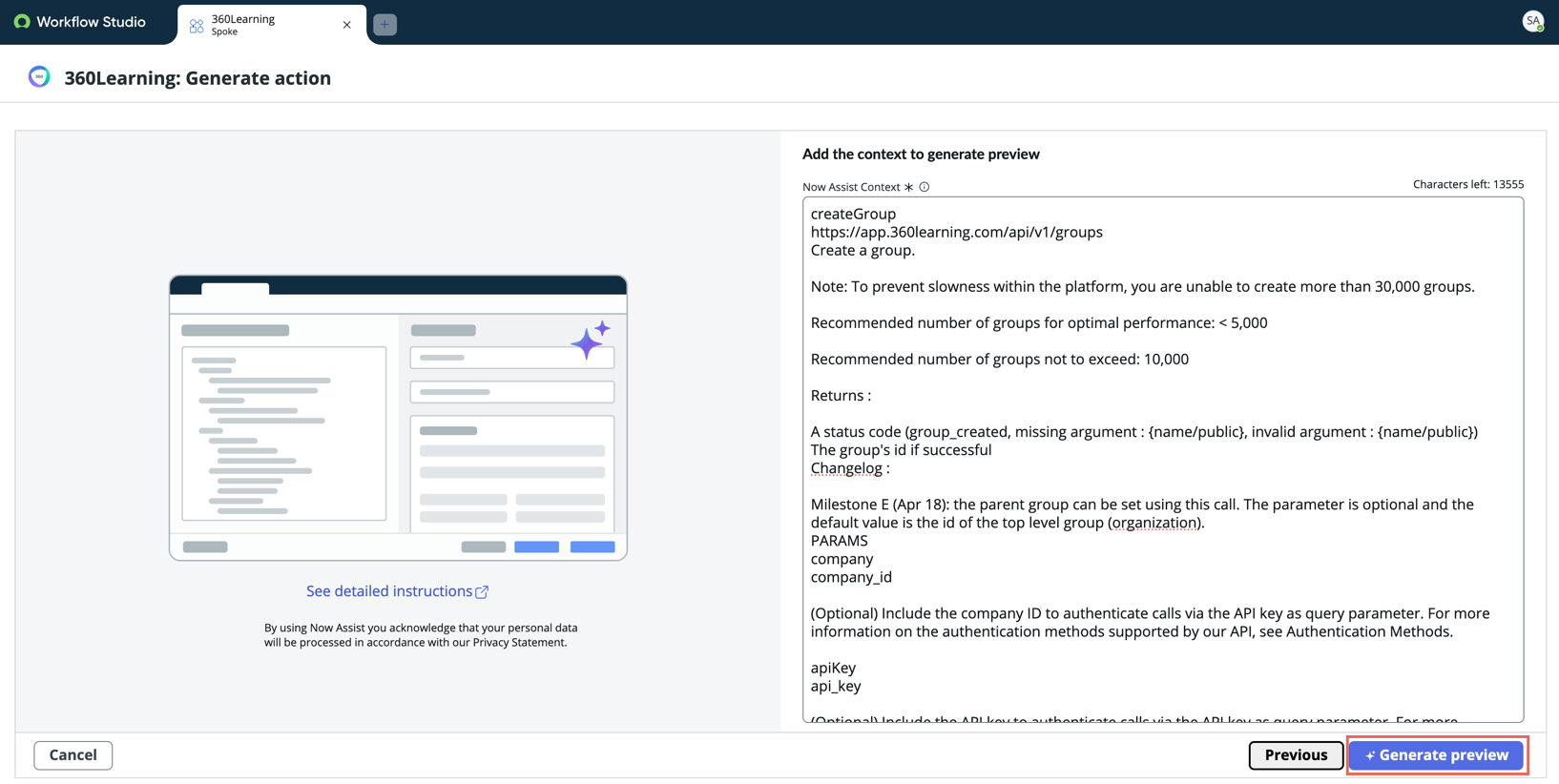Click the Cancel button
This screenshot has width=1559, height=784.
[73, 754]
